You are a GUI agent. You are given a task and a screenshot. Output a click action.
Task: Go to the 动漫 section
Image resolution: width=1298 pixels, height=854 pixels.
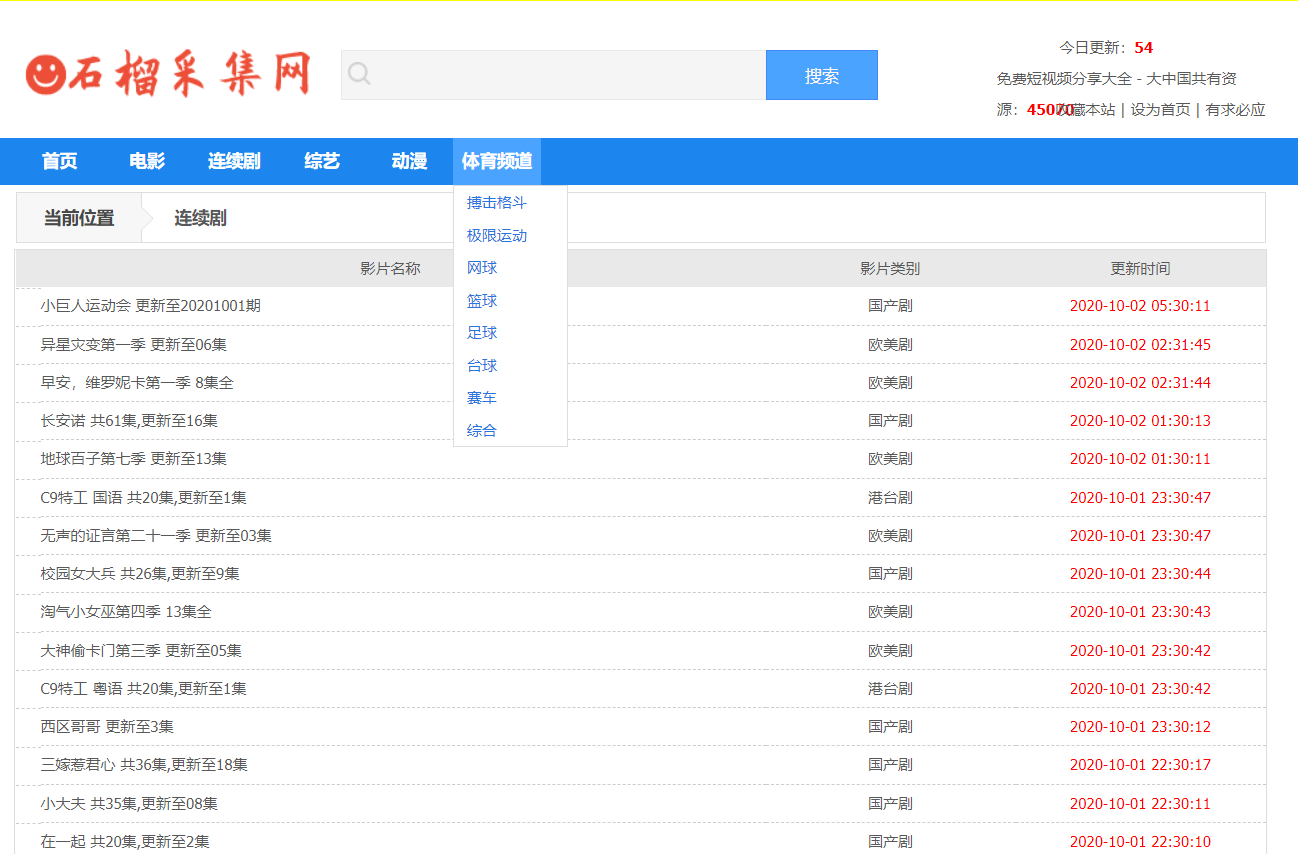pyautogui.click(x=407, y=161)
